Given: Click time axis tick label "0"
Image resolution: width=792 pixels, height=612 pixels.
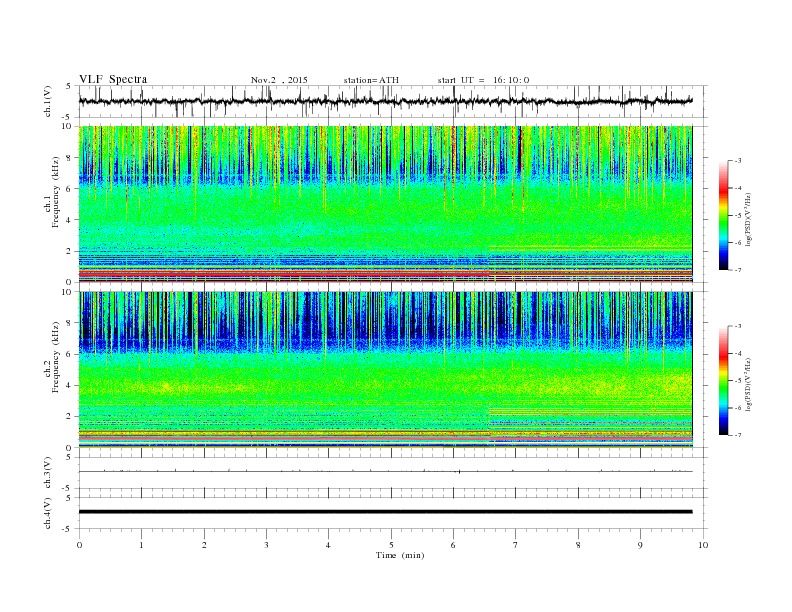Looking at the screenshot, I should (x=79, y=545).
